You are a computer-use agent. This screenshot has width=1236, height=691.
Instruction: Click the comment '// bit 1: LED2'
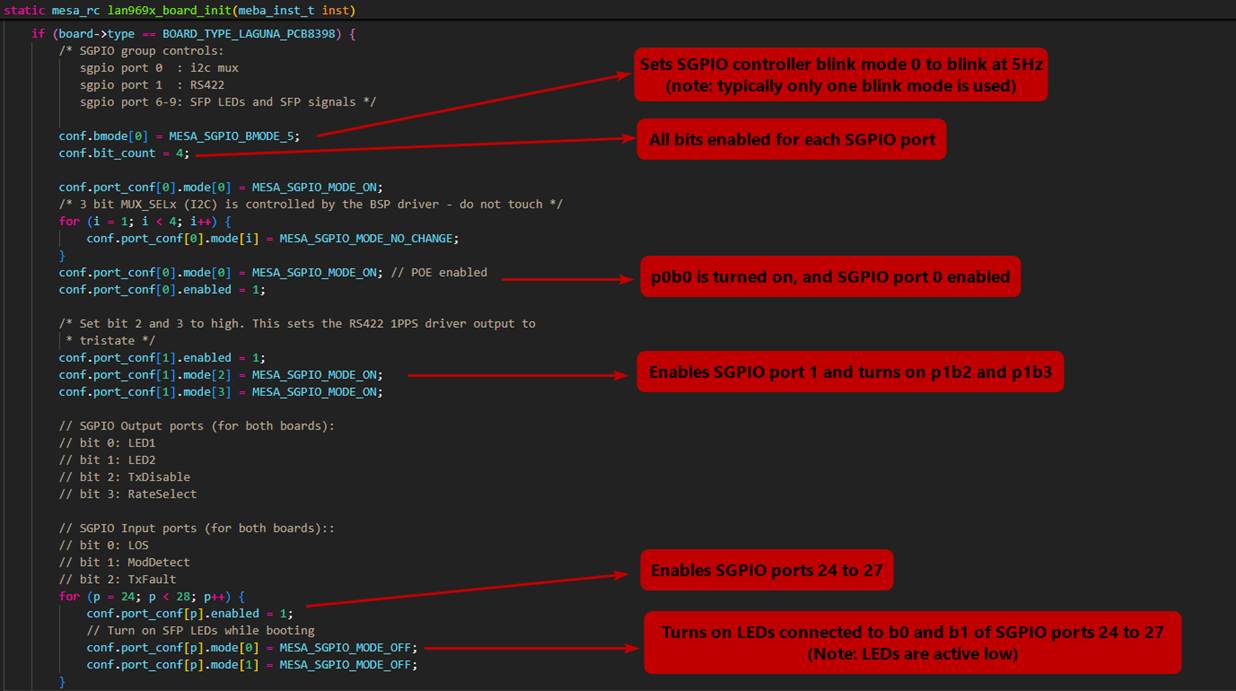click(x=107, y=459)
